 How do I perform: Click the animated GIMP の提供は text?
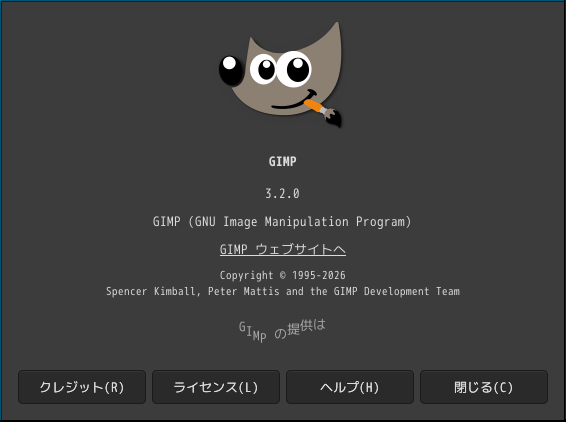click(282, 330)
